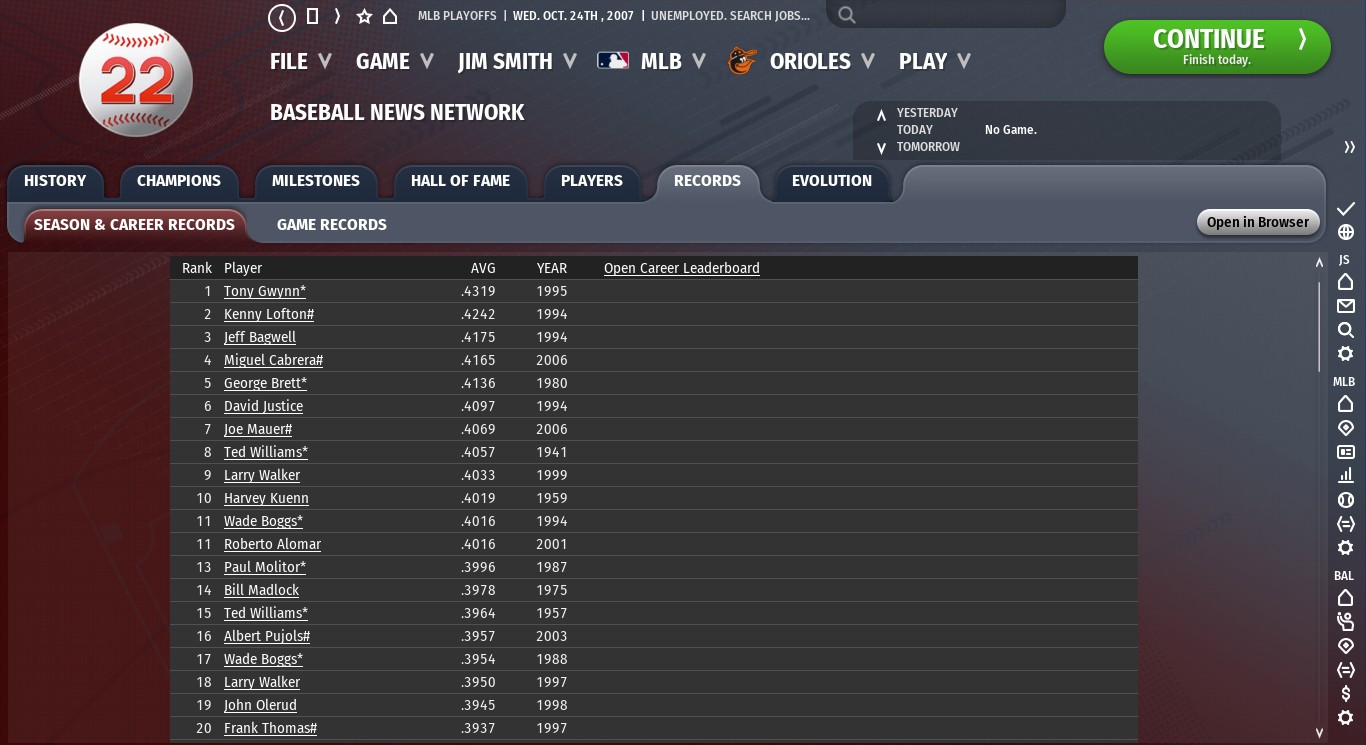
Task: Click the records list vertical scrollbar thumb
Action: pos(1319,325)
